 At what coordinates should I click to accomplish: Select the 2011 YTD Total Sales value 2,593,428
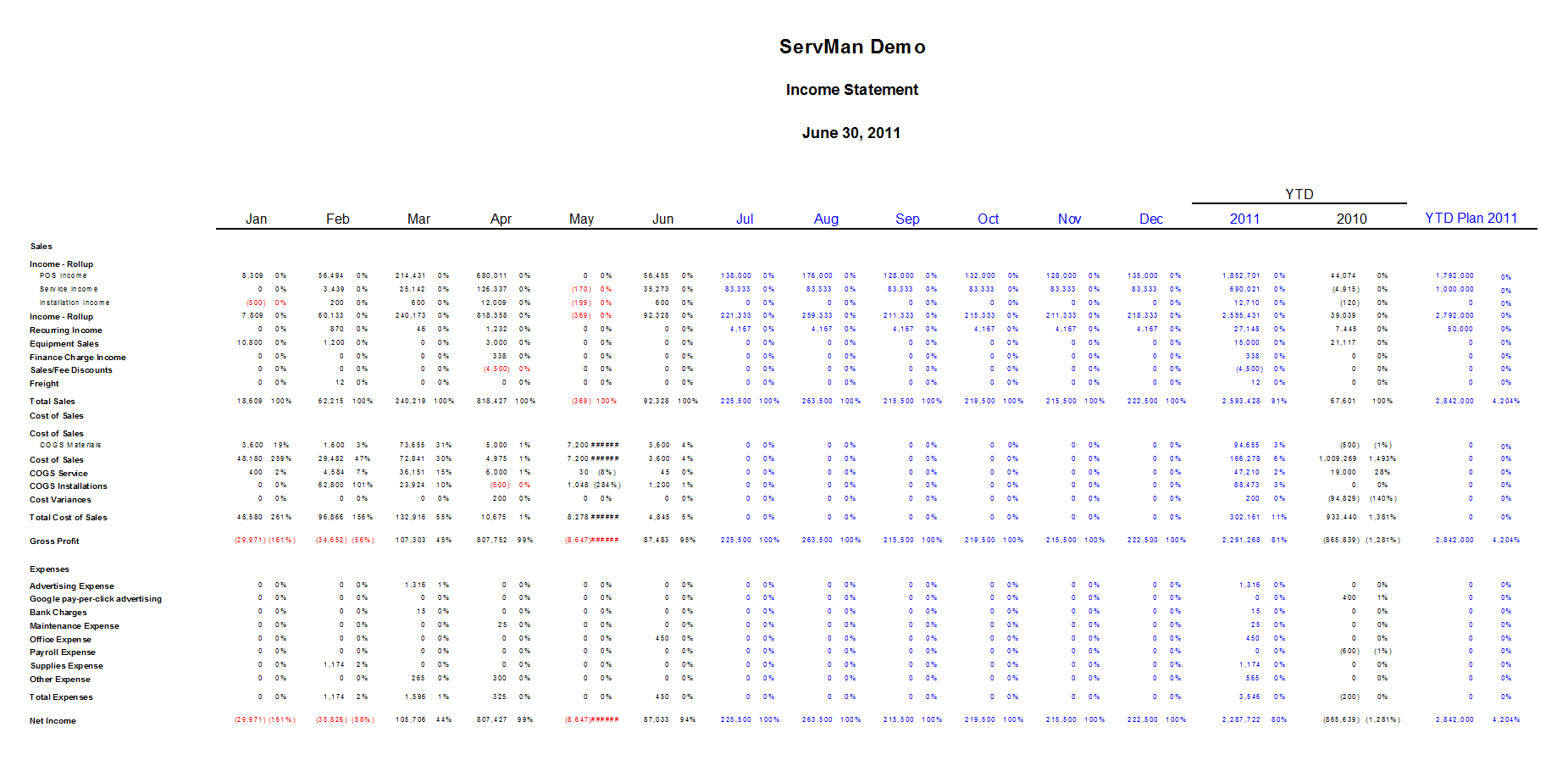pyautogui.click(x=1241, y=401)
